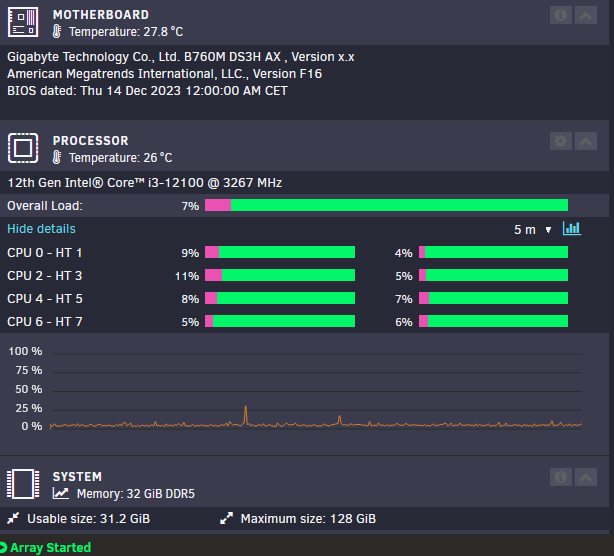Click the motherboard panel icon
This screenshot has width=614, height=556.
point(23,22)
